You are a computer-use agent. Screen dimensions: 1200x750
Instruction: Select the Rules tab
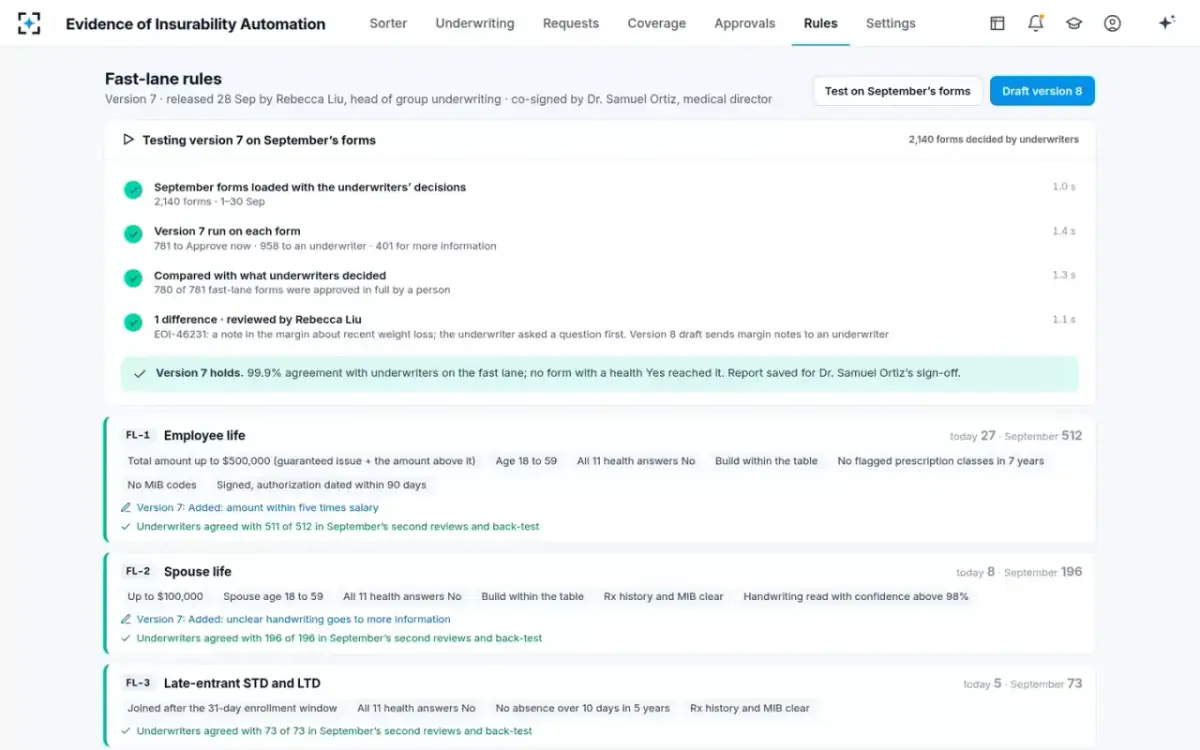click(821, 23)
